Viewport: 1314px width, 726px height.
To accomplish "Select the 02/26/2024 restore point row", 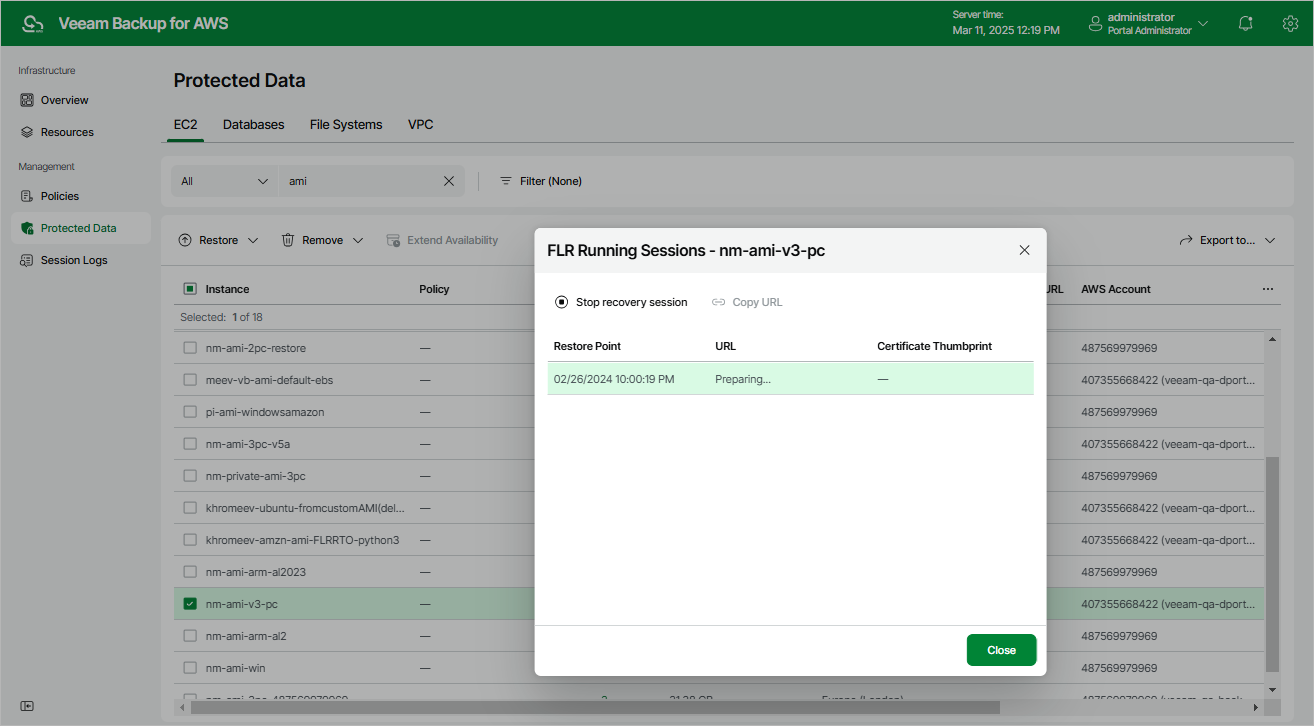I will tap(790, 379).
